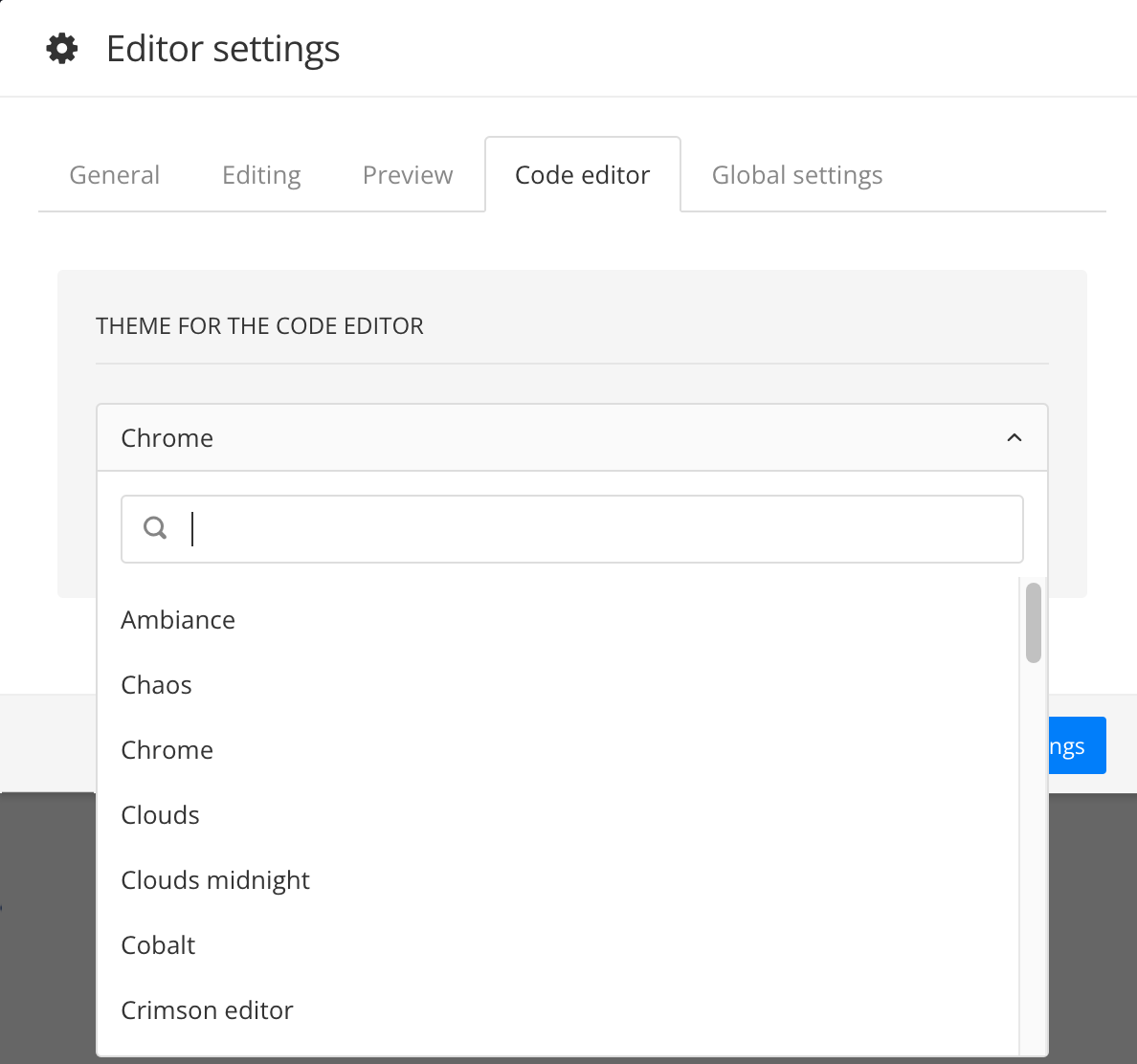This screenshot has height=1064, width=1137.
Task: Switch to the Editing tab
Action: [260, 174]
